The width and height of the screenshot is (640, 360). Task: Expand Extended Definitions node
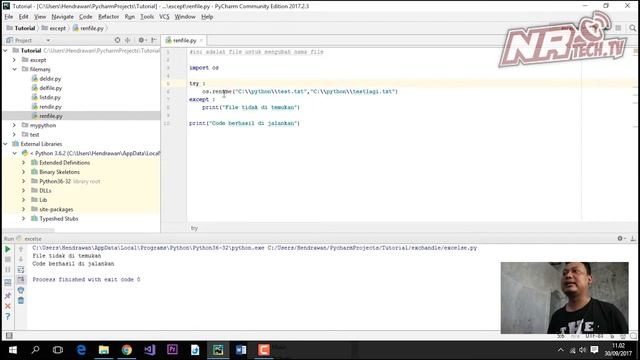tap(24, 162)
